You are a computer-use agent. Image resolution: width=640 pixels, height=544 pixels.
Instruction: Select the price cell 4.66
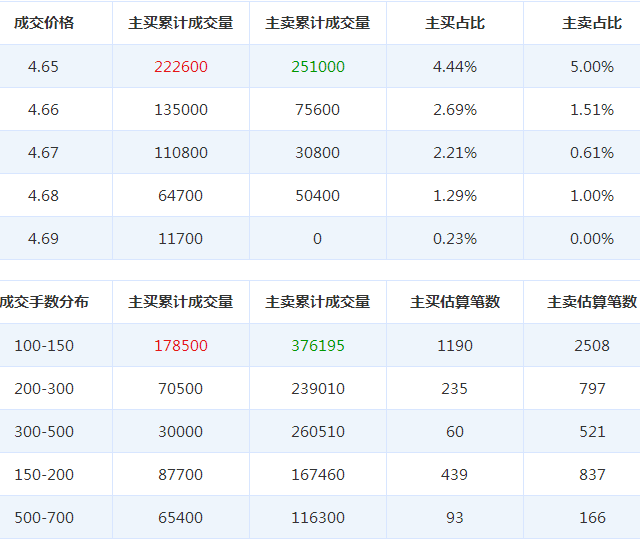point(43,110)
